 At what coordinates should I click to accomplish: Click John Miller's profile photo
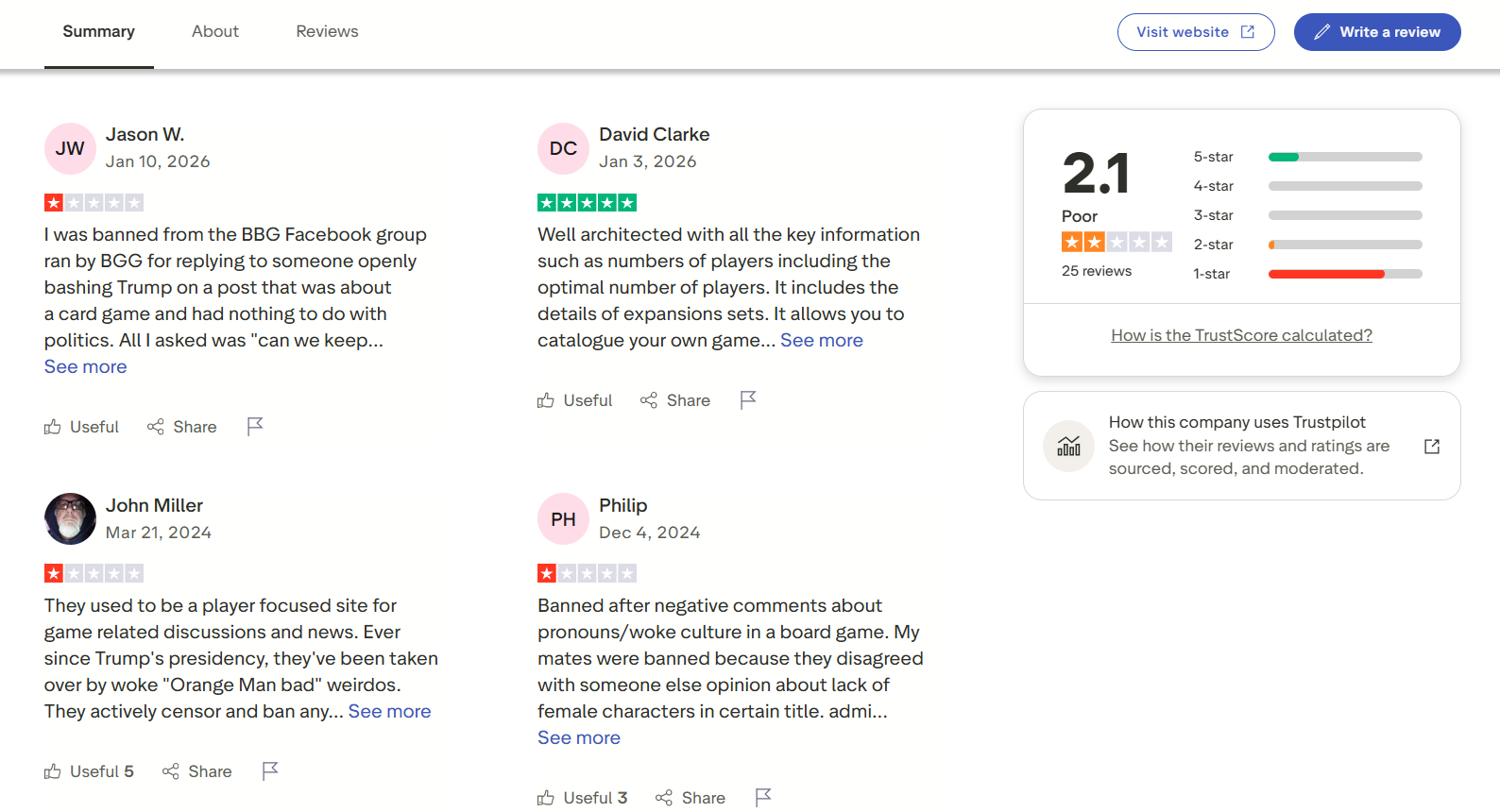coord(70,518)
